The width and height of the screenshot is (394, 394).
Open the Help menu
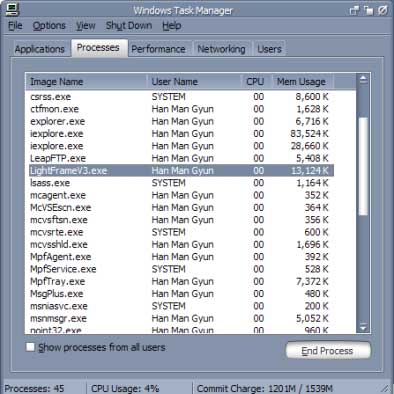point(172,26)
